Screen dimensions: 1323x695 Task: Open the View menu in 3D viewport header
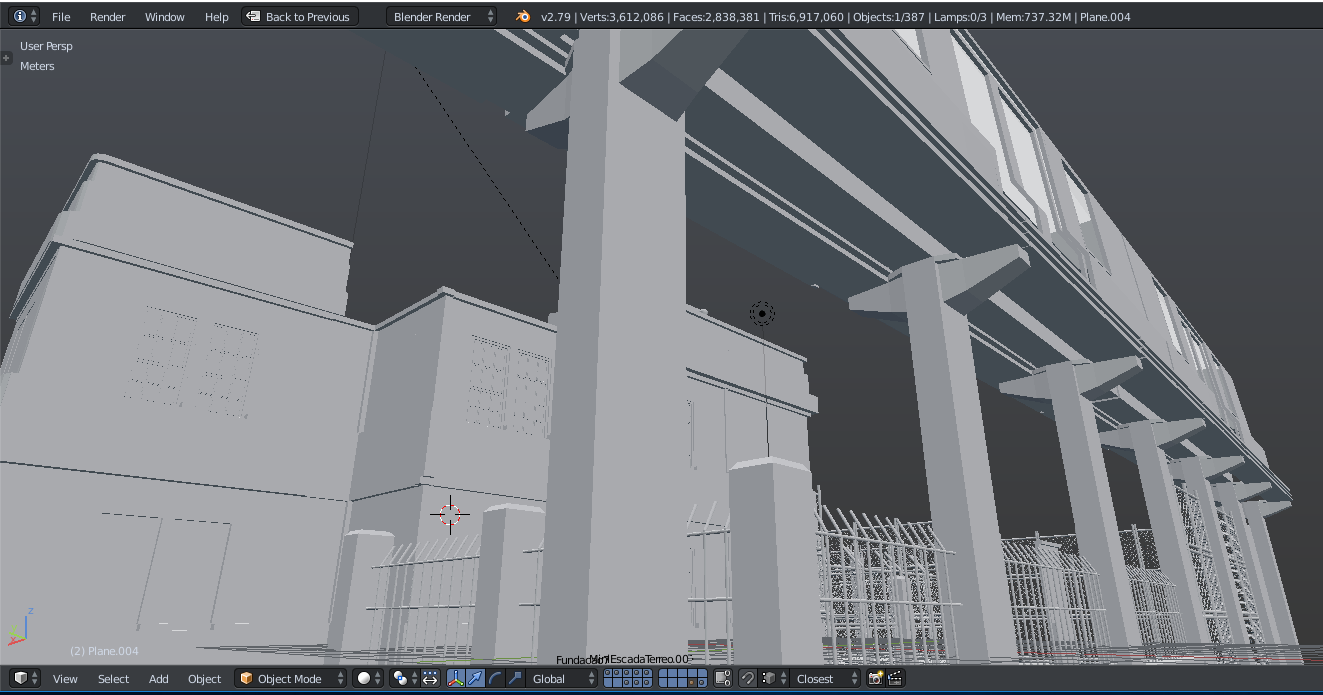(x=65, y=679)
